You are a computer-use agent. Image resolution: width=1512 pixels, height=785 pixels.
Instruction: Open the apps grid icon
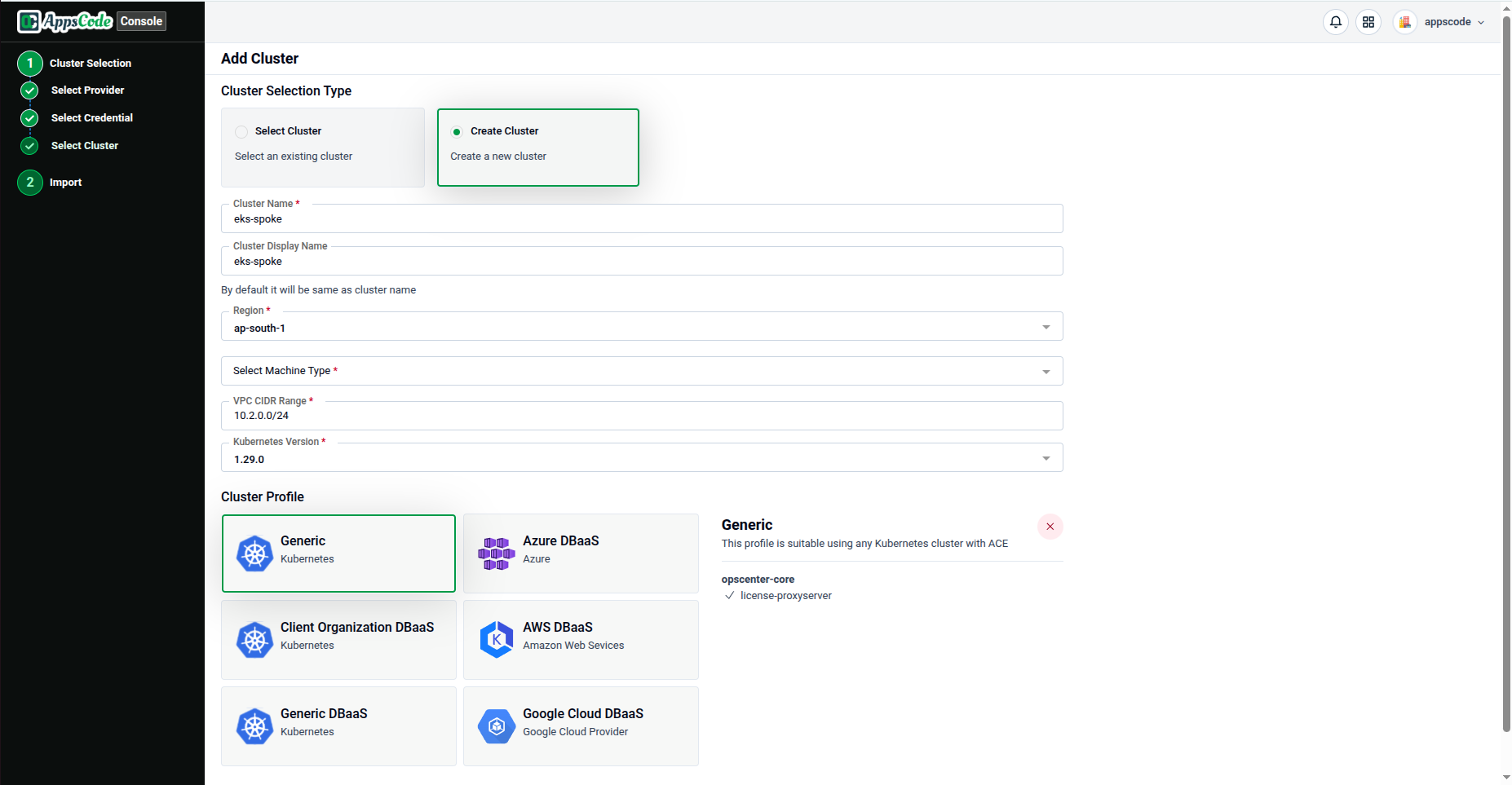pyautogui.click(x=1368, y=22)
